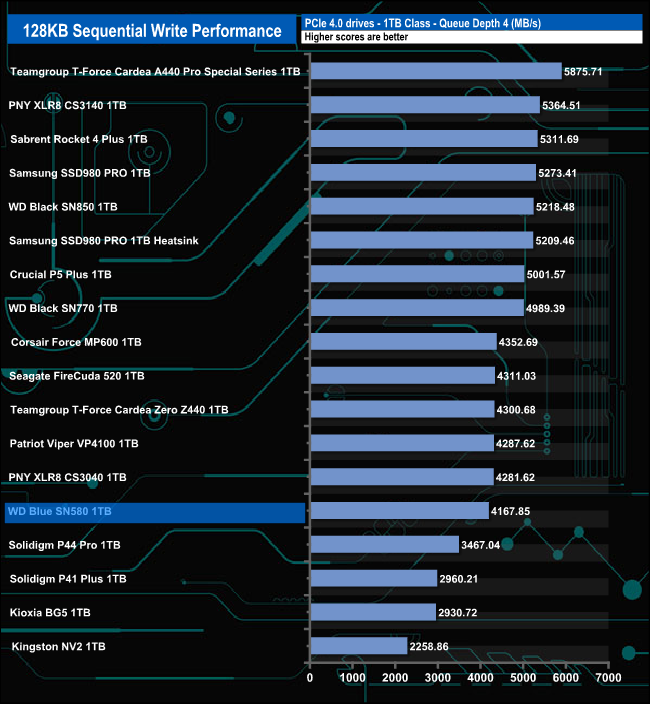Click the Seagate FireCuda 520 1TB label
The image size is (650, 704).
tap(77, 376)
